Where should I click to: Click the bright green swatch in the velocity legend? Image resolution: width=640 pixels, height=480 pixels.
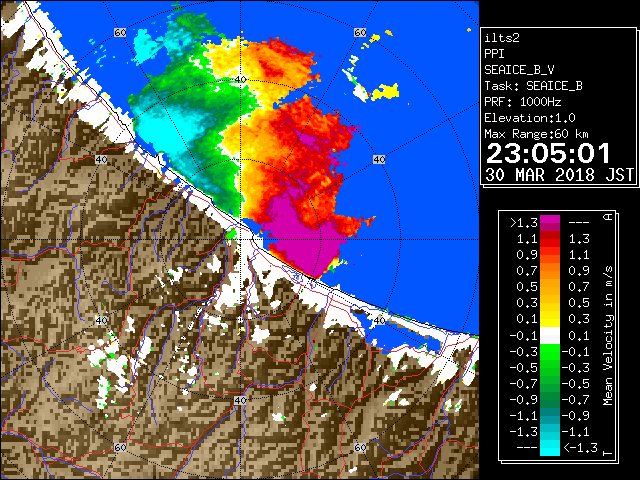coord(550,352)
